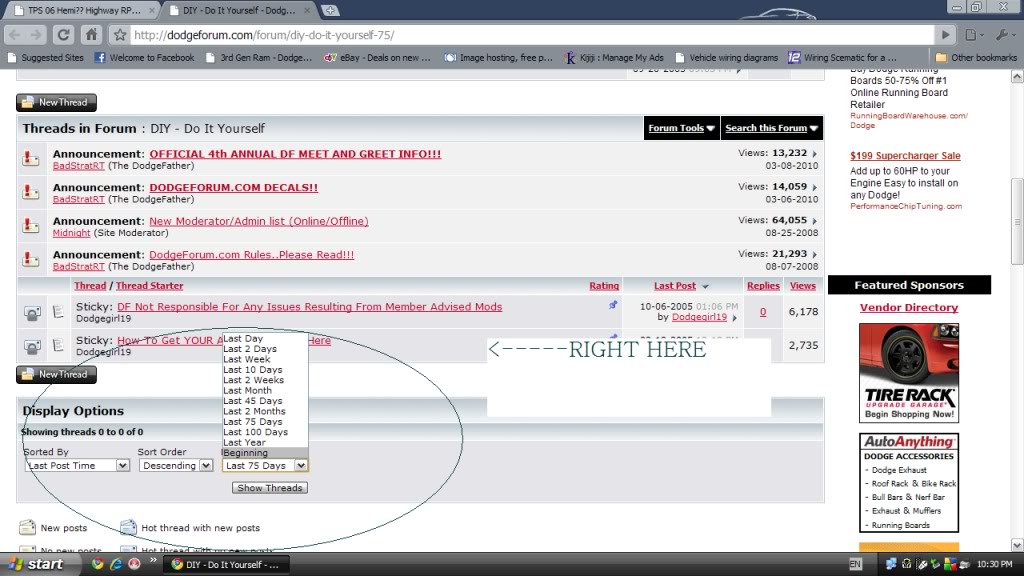Open the wrench settings menu
Viewport: 1024px width, 576px height.
click(x=1004, y=35)
